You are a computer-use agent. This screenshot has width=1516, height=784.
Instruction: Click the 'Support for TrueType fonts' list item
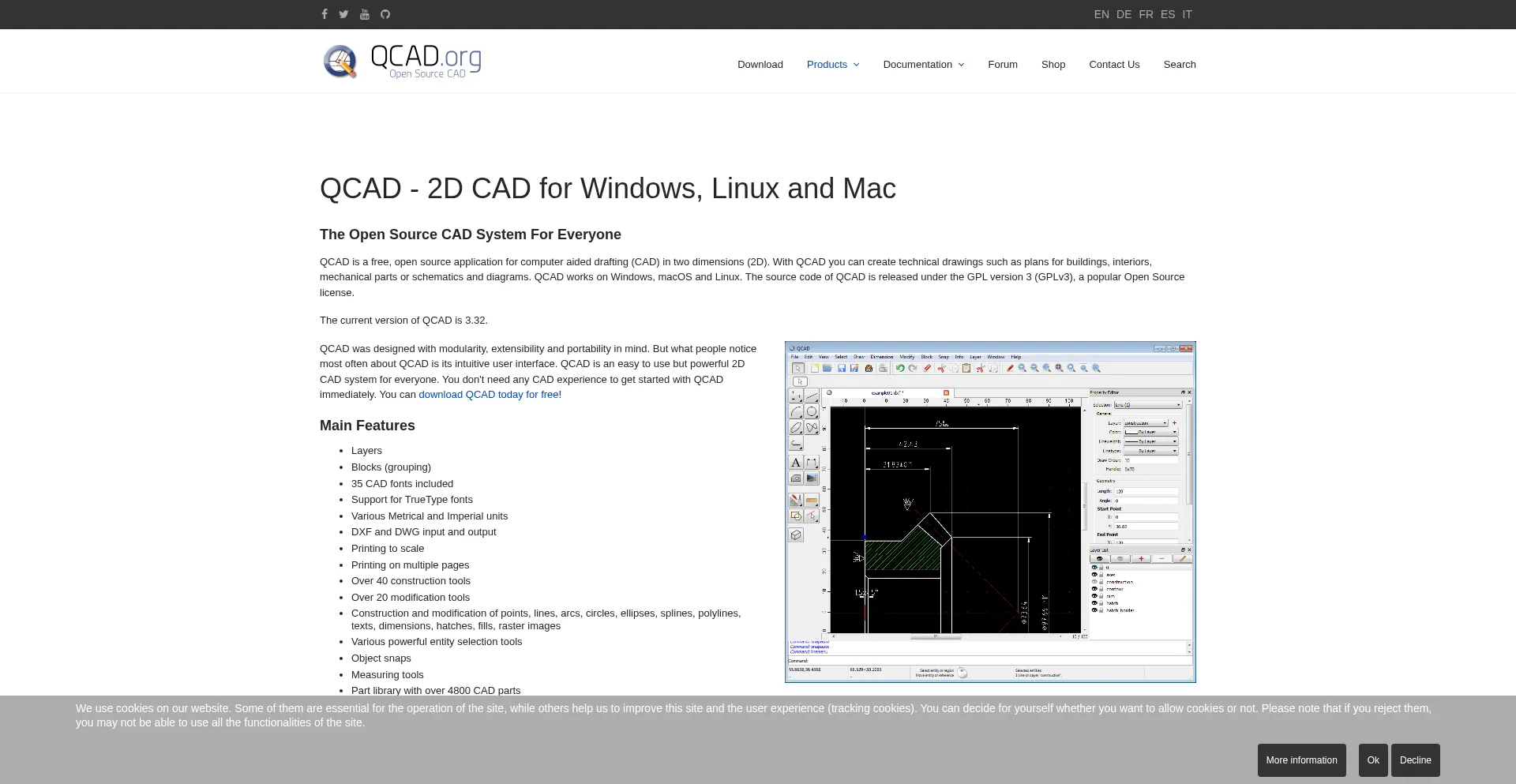coord(412,500)
